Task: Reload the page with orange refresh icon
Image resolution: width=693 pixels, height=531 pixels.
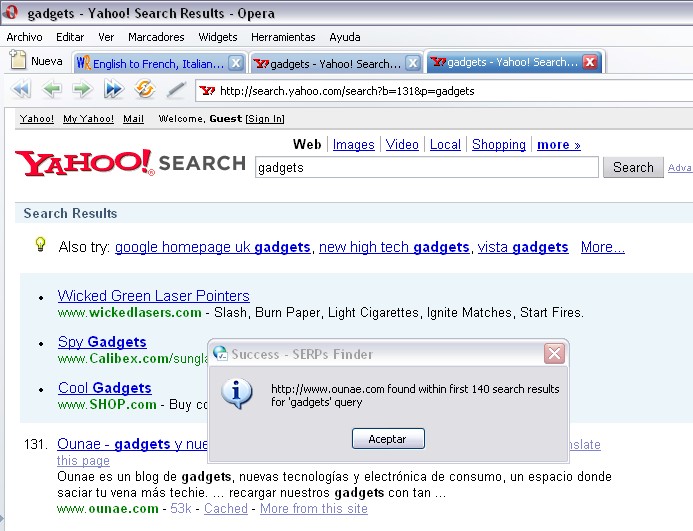Action: tap(145, 89)
